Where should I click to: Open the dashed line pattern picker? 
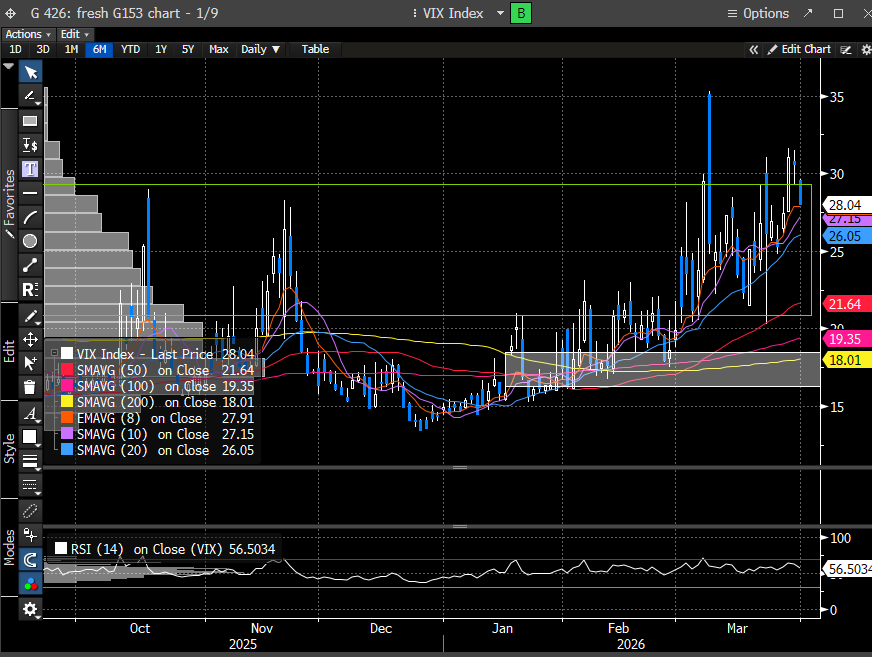point(30,485)
